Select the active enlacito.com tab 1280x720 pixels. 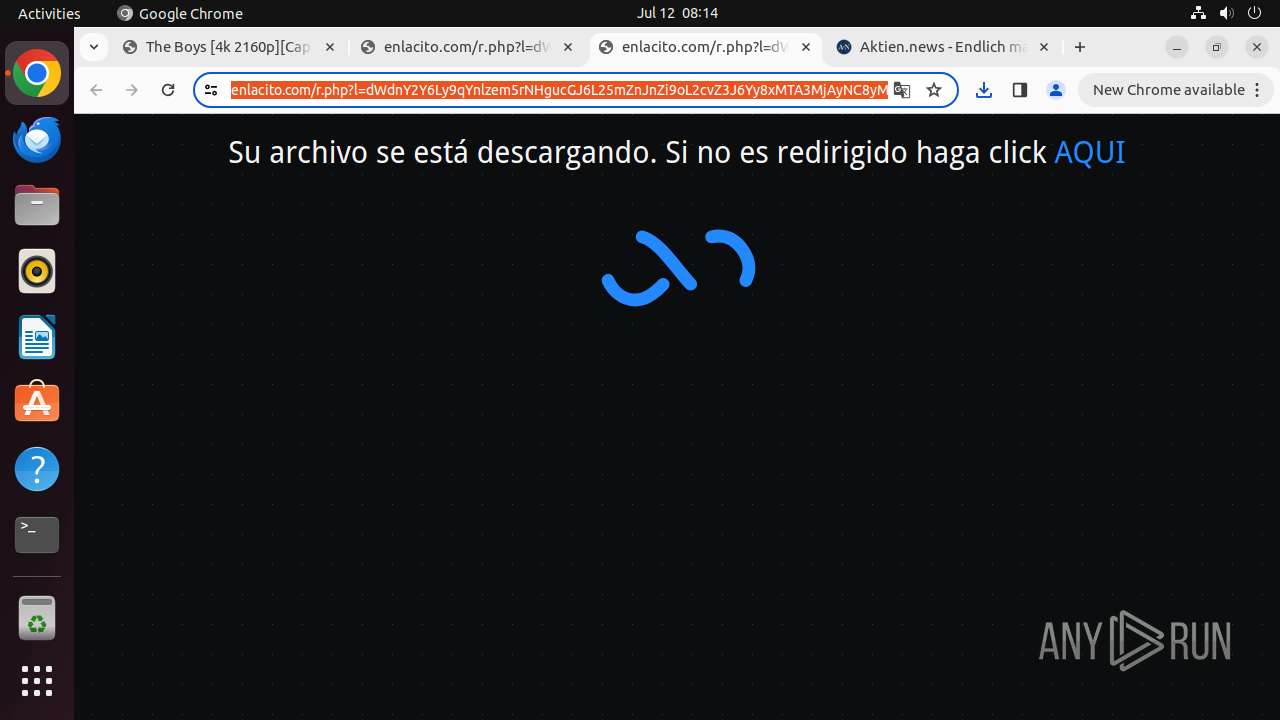click(705, 47)
